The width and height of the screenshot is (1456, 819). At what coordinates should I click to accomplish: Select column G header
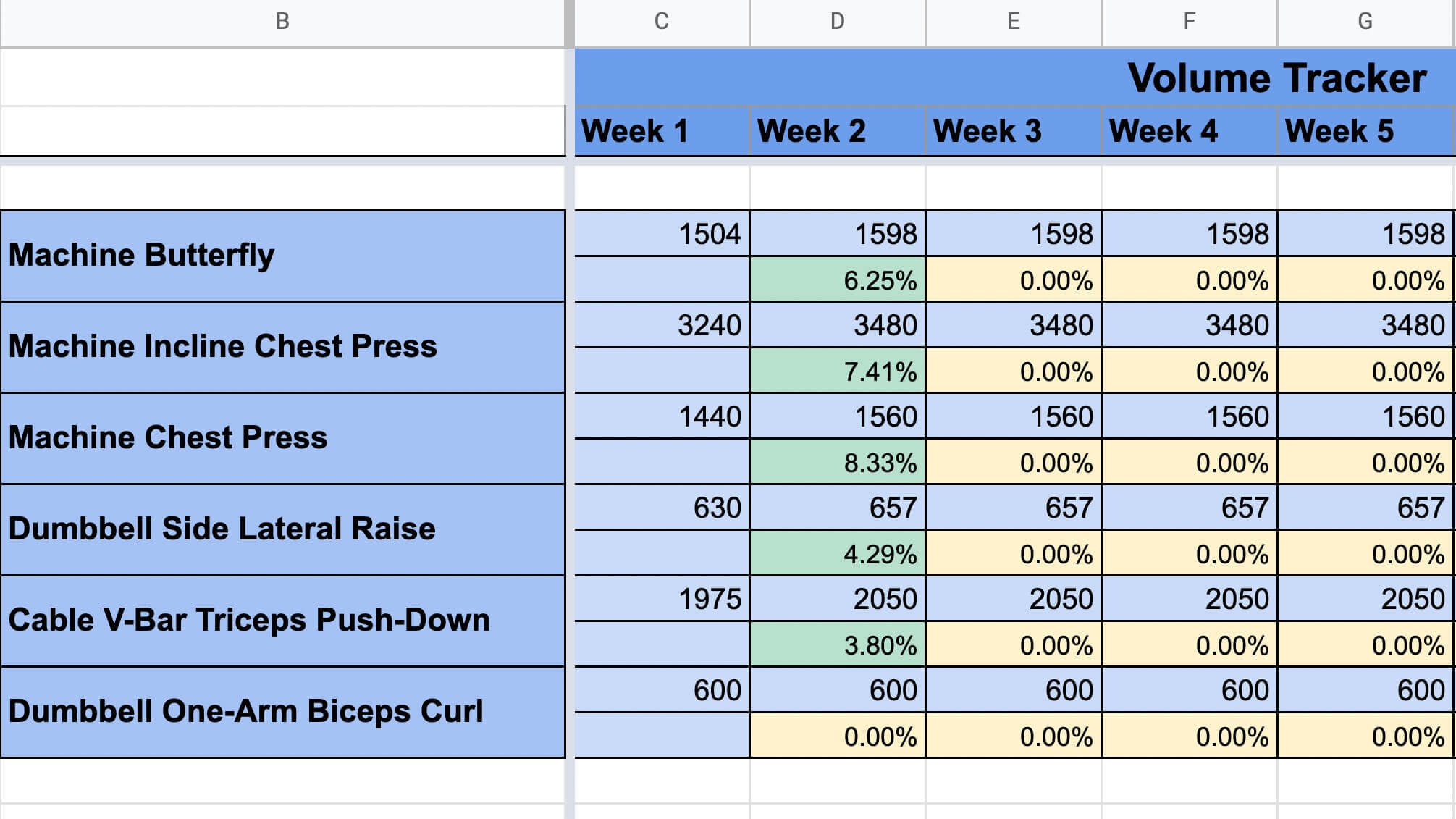click(x=1366, y=22)
